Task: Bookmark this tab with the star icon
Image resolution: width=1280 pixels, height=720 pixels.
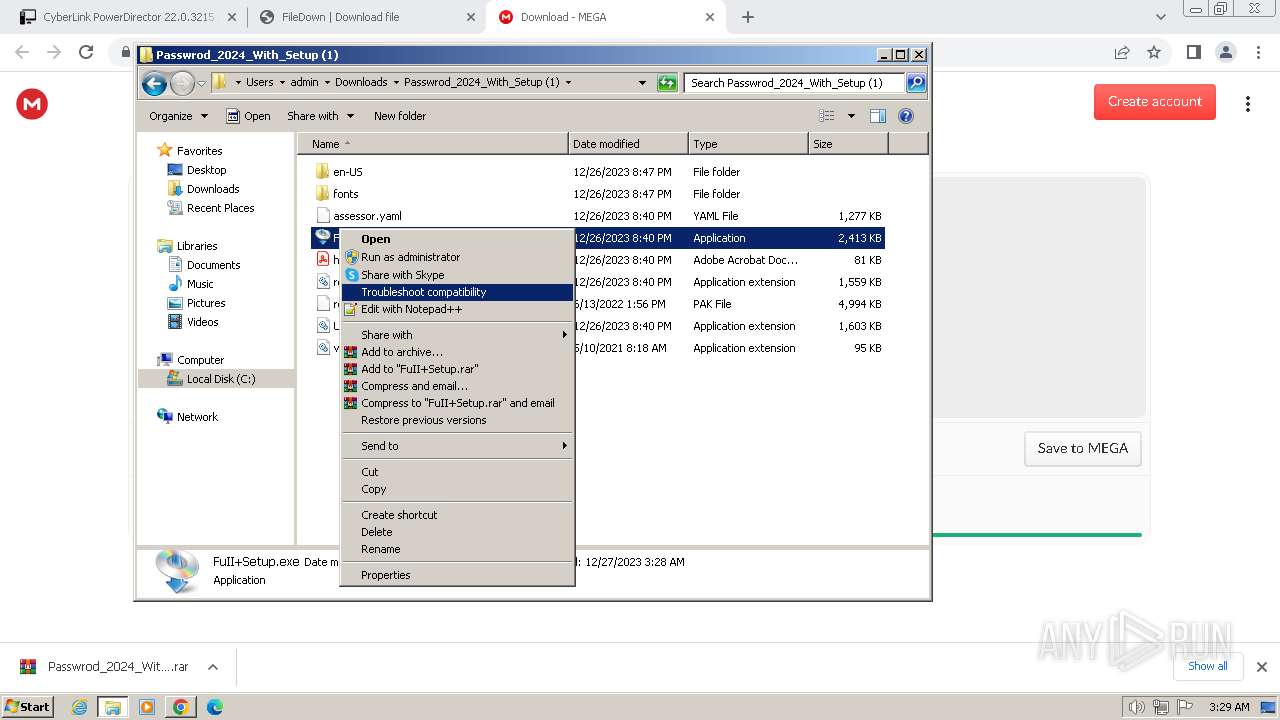Action: click(x=1154, y=52)
